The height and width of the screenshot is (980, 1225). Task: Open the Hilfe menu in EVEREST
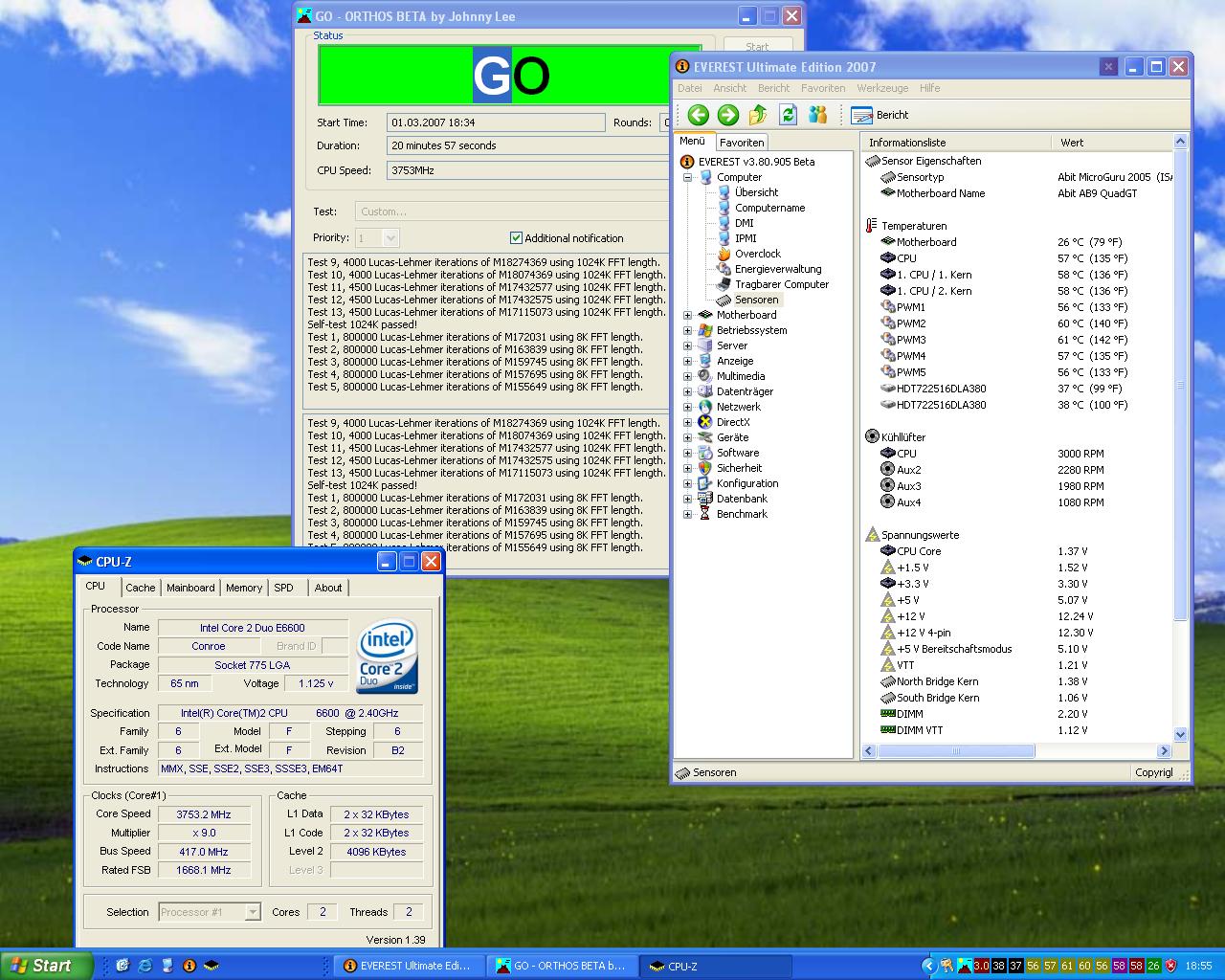click(x=929, y=88)
